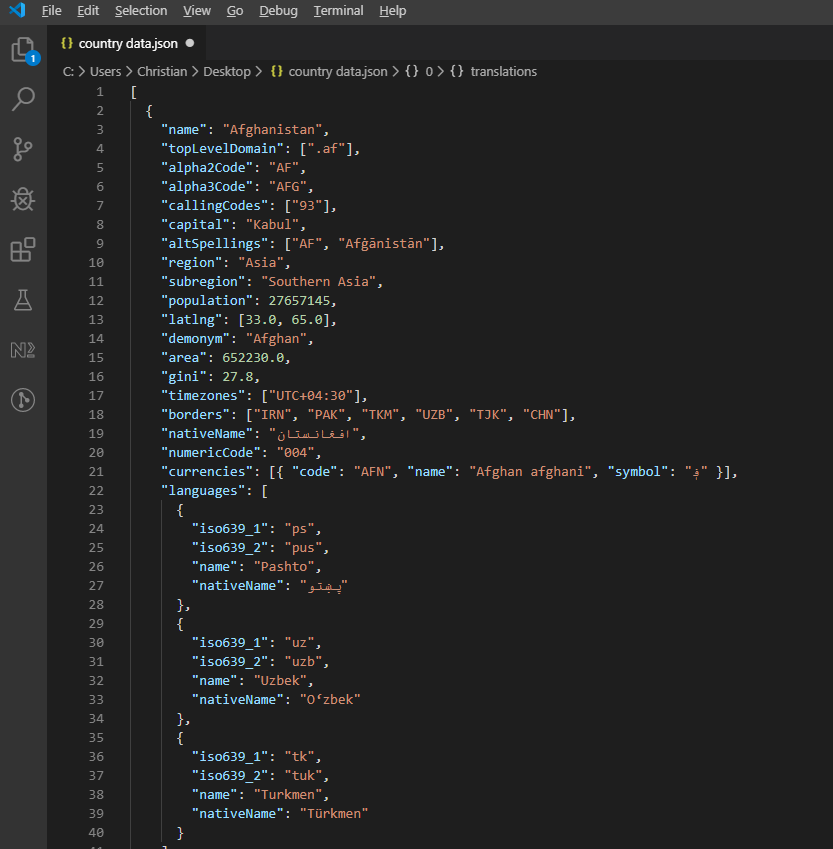Click the "tuk" iso639_2 value
The height and width of the screenshot is (849, 833).
303,775
